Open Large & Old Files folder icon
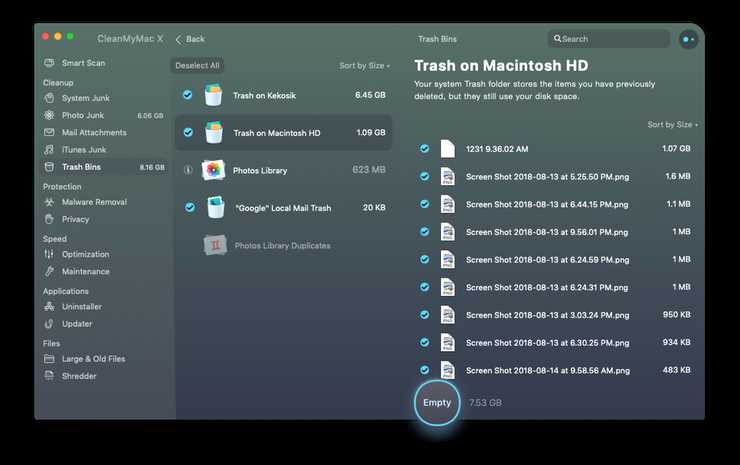Image resolution: width=740 pixels, height=465 pixels. pyautogui.click(x=49, y=359)
